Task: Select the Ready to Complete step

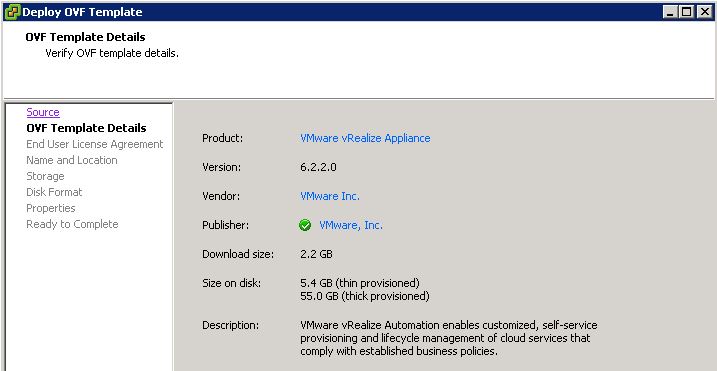Action: 72,224
